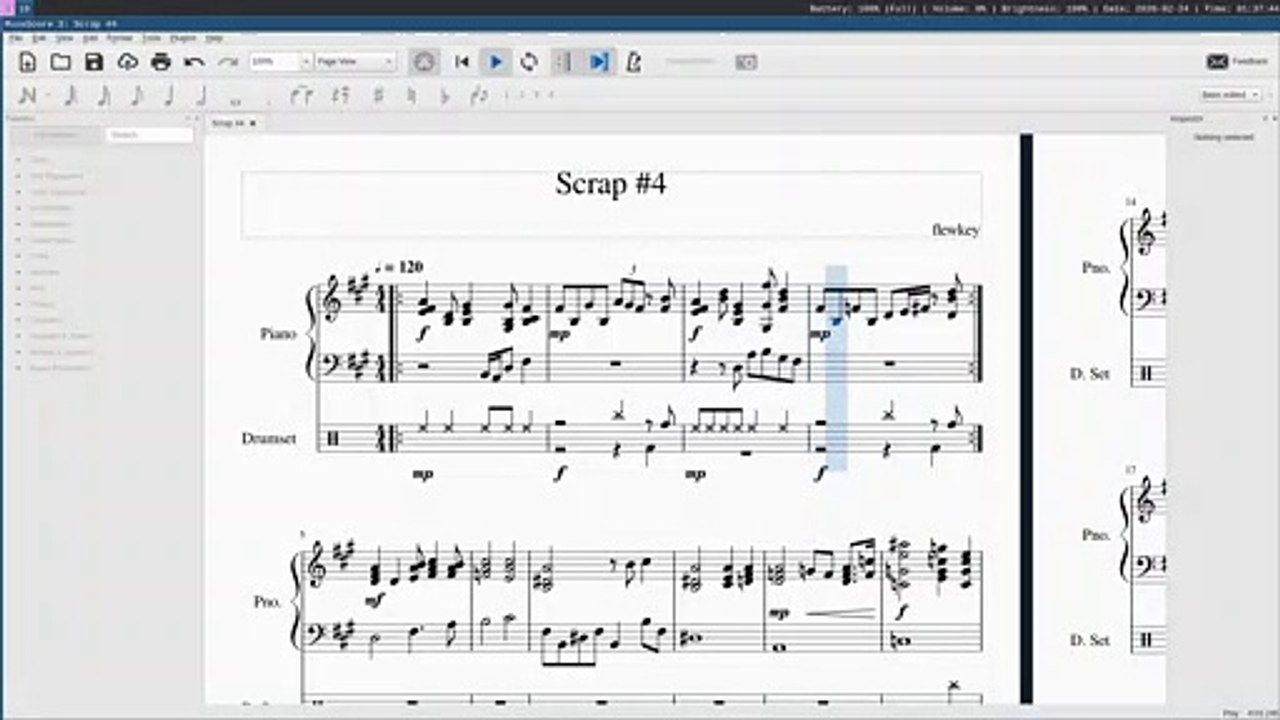The width and height of the screenshot is (1280, 720).
Task: Select the Drumset instrument label
Action: [x=268, y=438]
